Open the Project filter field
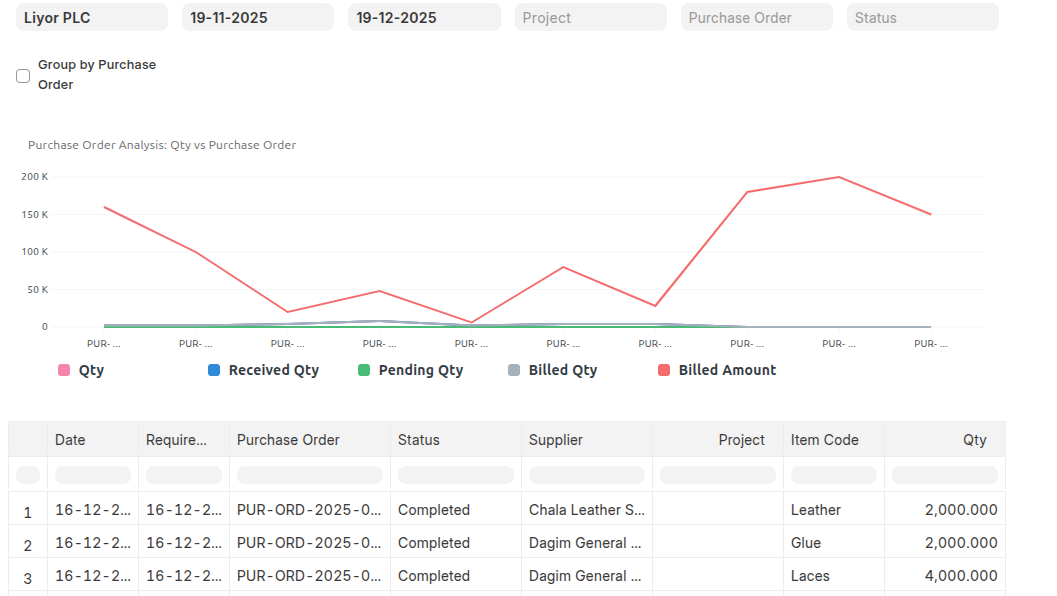Screen dimensions: 1057x596 [590, 18]
